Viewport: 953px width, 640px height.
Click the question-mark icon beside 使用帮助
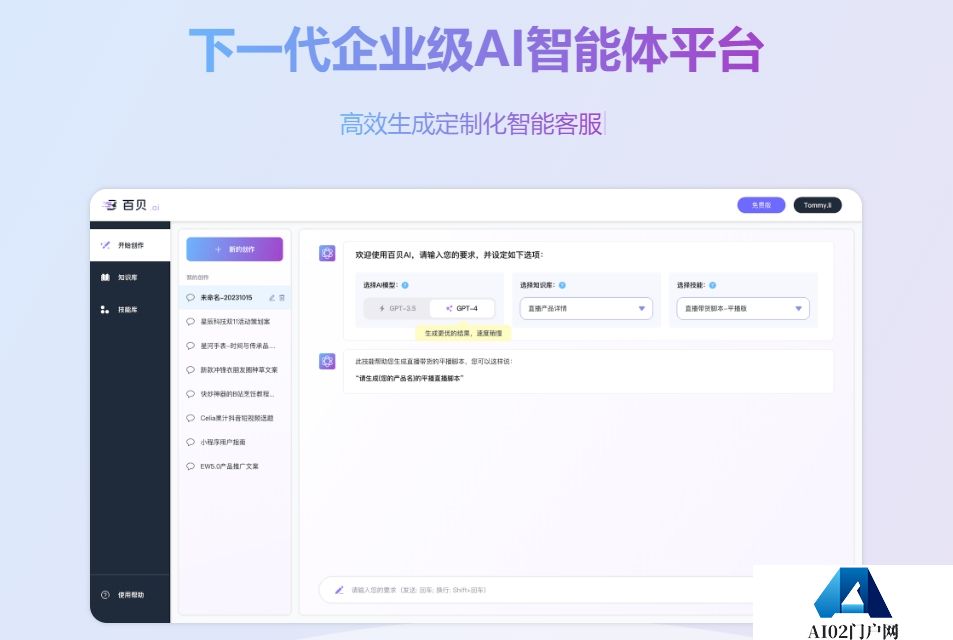tap(105, 595)
